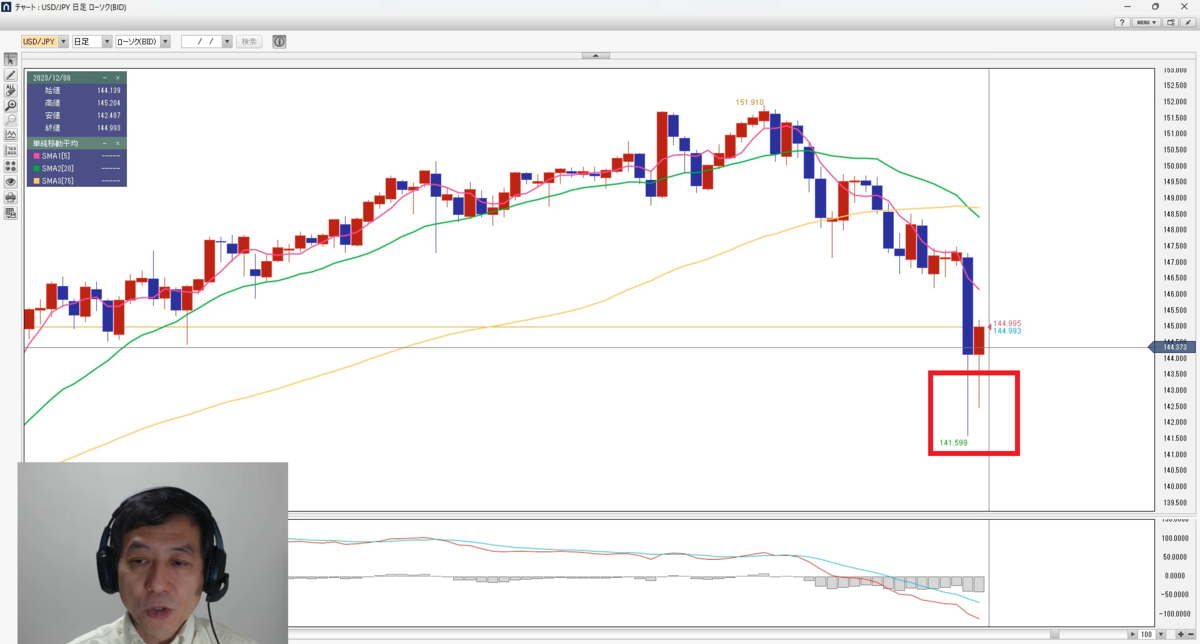Click the erase ALL drawings tool
Viewport: 1200px width, 644px height.
point(10,90)
